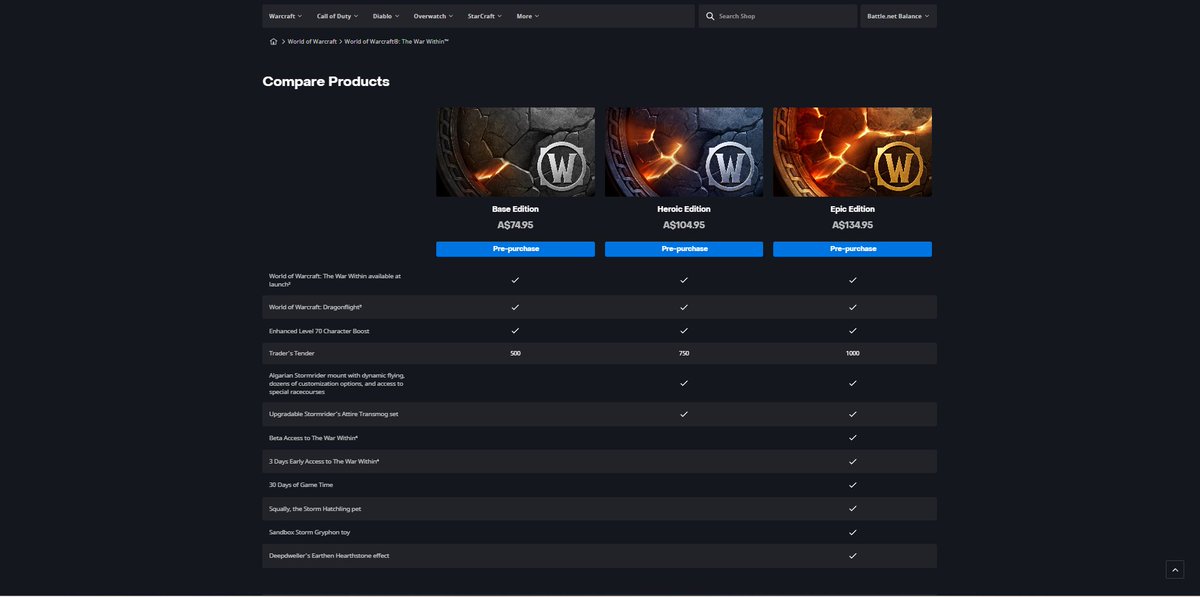Click the Search Shop input field
1200x597 pixels.
pyautogui.click(x=778, y=16)
